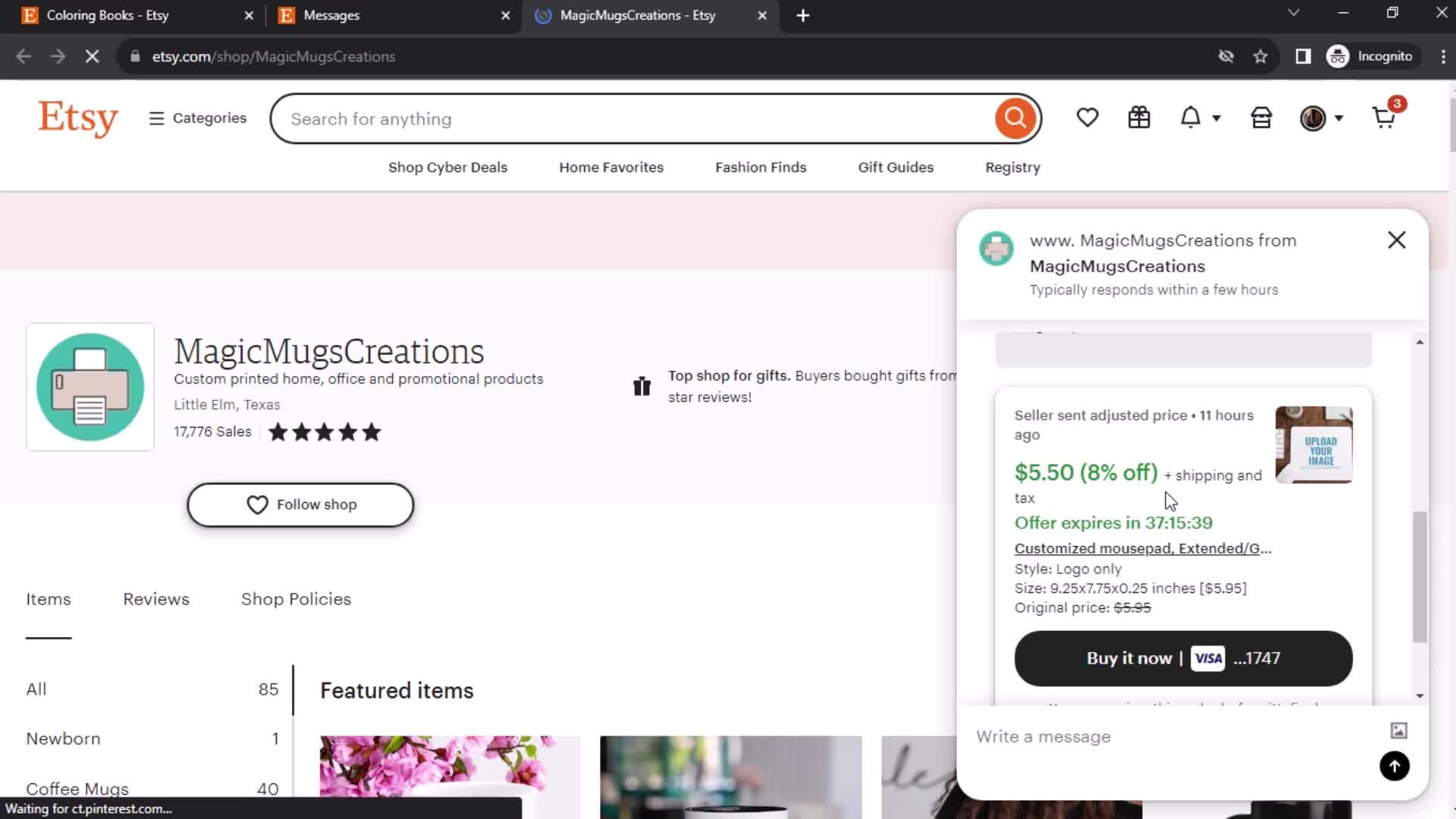
Task: Select Newborn category
Action: (152, 739)
